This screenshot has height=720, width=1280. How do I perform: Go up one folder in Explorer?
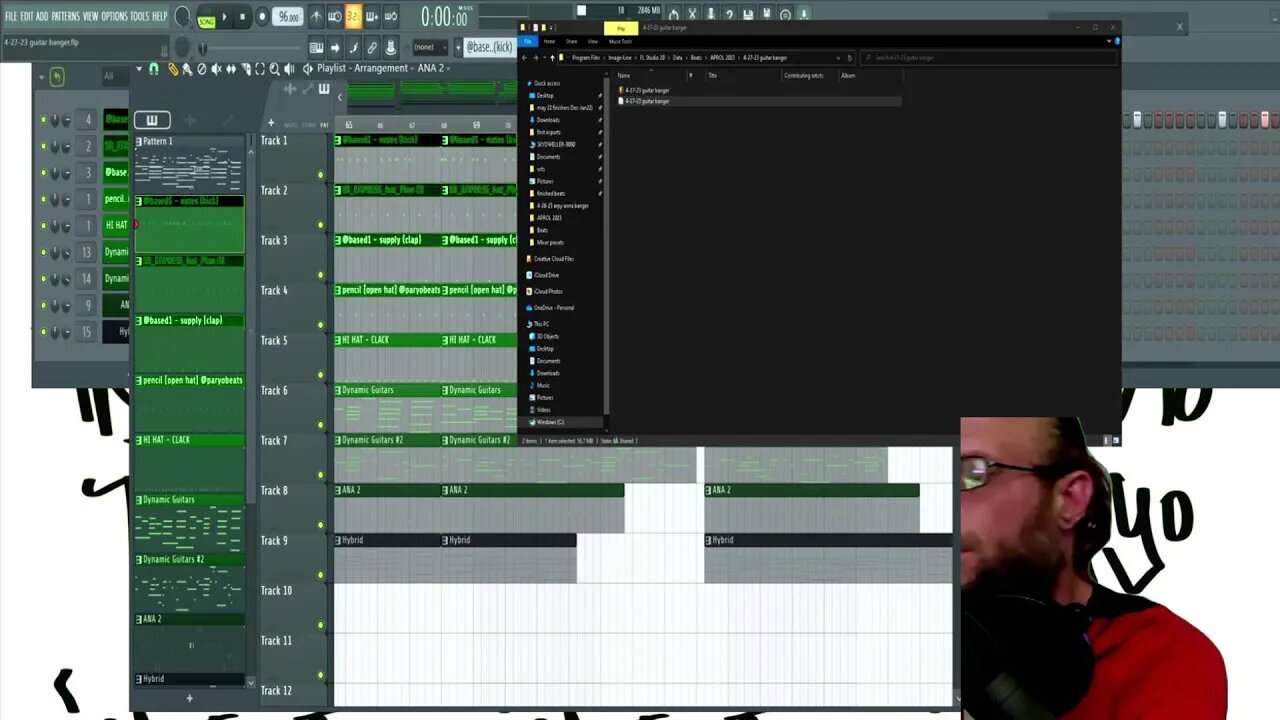pyautogui.click(x=551, y=58)
